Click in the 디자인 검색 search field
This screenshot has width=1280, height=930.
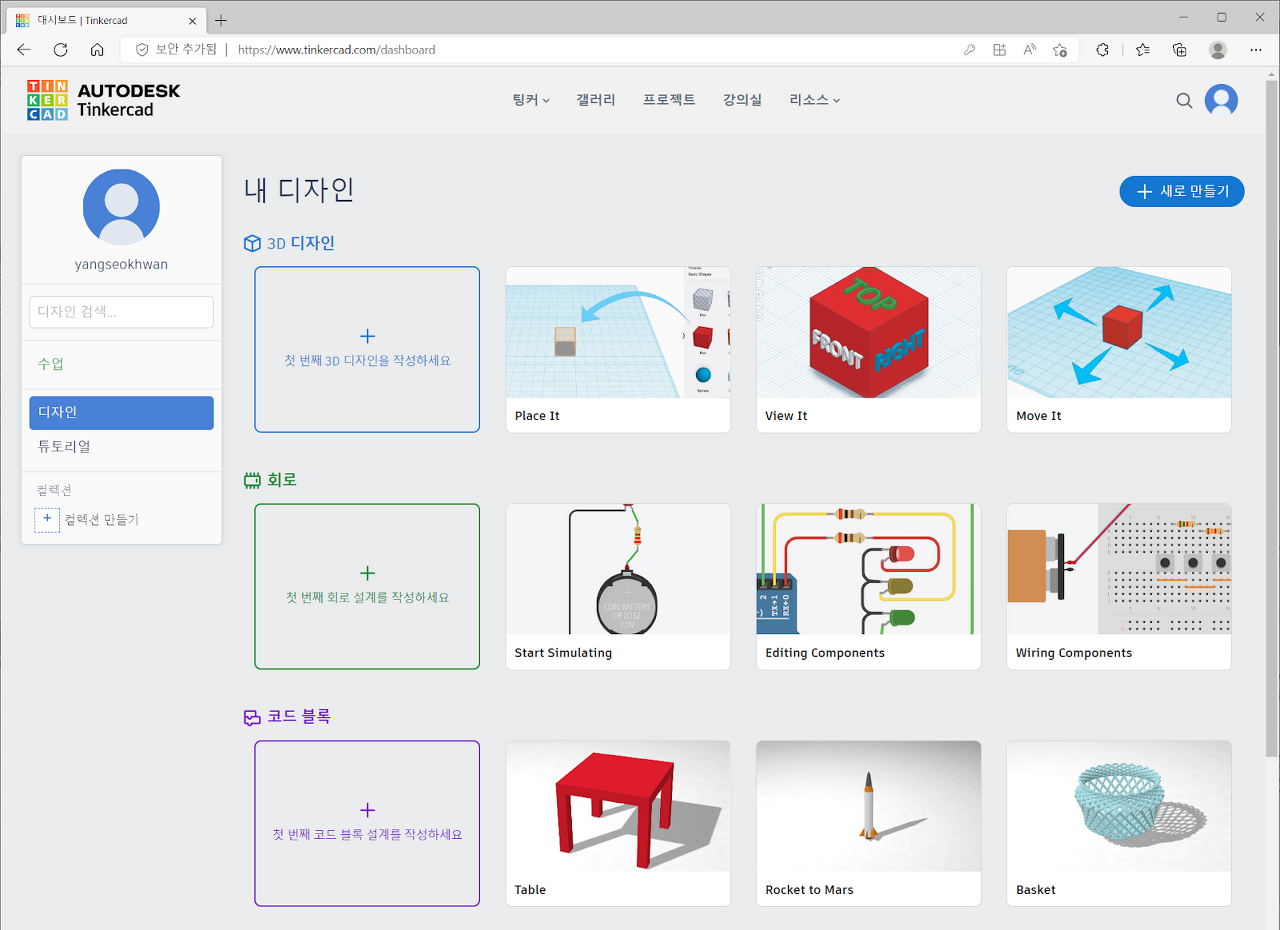[x=121, y=312]
